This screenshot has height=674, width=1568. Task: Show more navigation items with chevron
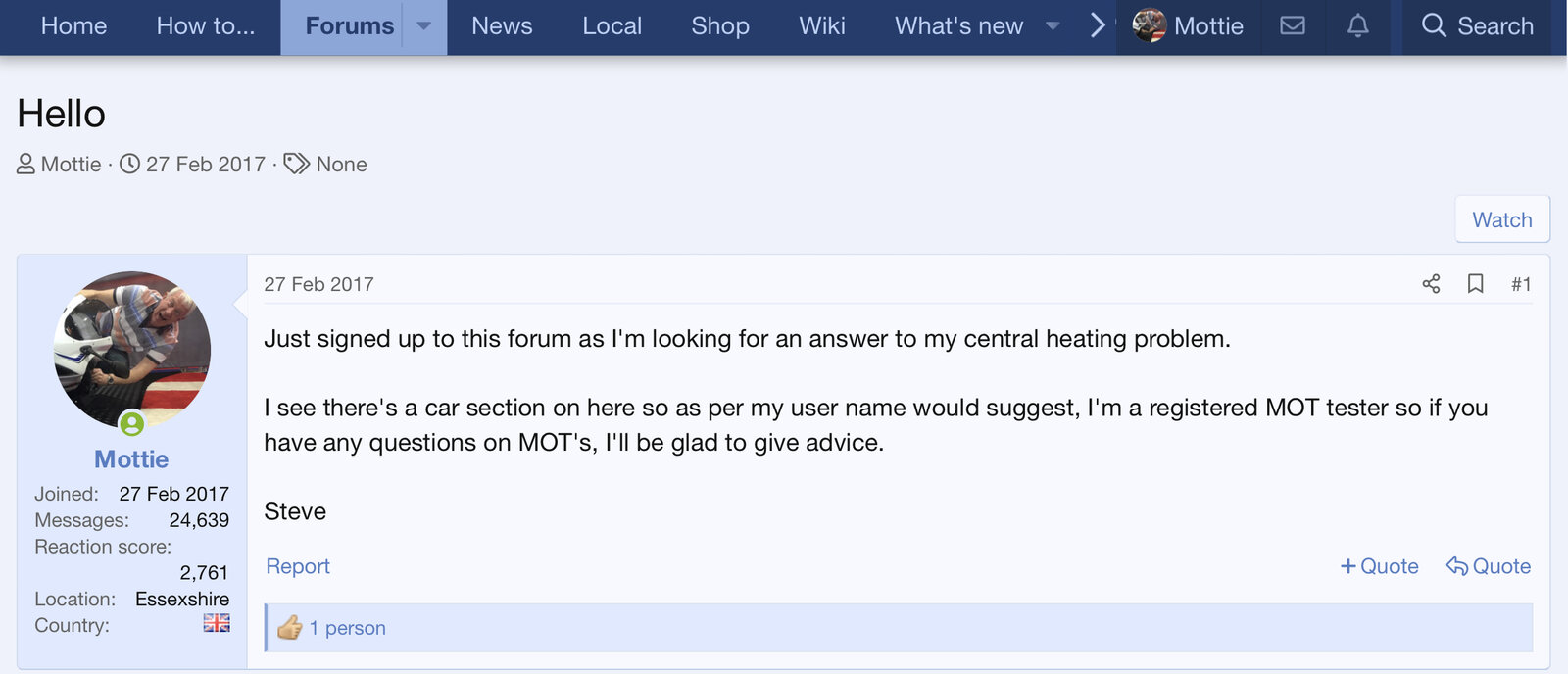tap(1098, 26)
